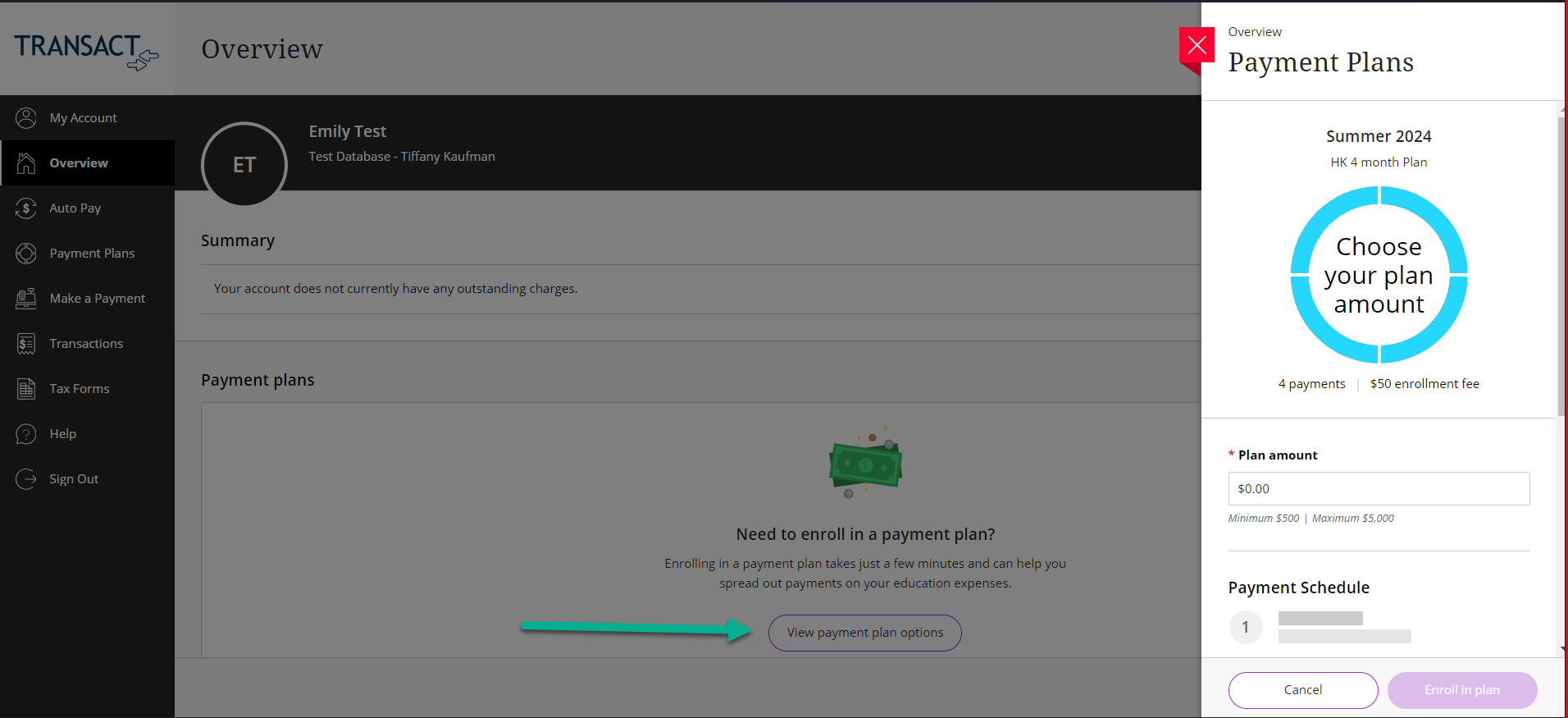
Task: Click the Enroll in plan button
Action: (x=1462, y=690)
